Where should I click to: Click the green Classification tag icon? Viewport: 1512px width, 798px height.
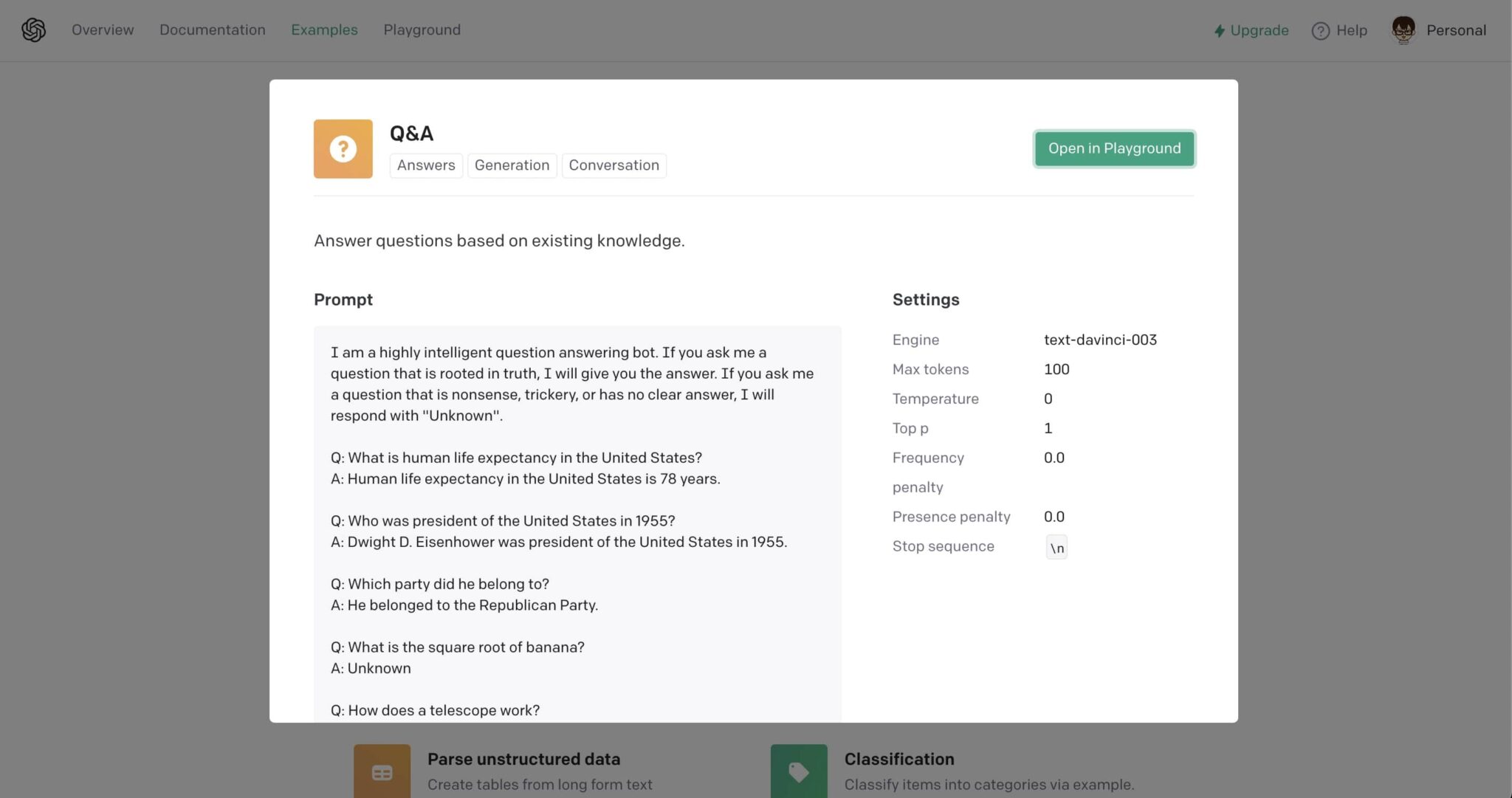[x=799, y=771]
